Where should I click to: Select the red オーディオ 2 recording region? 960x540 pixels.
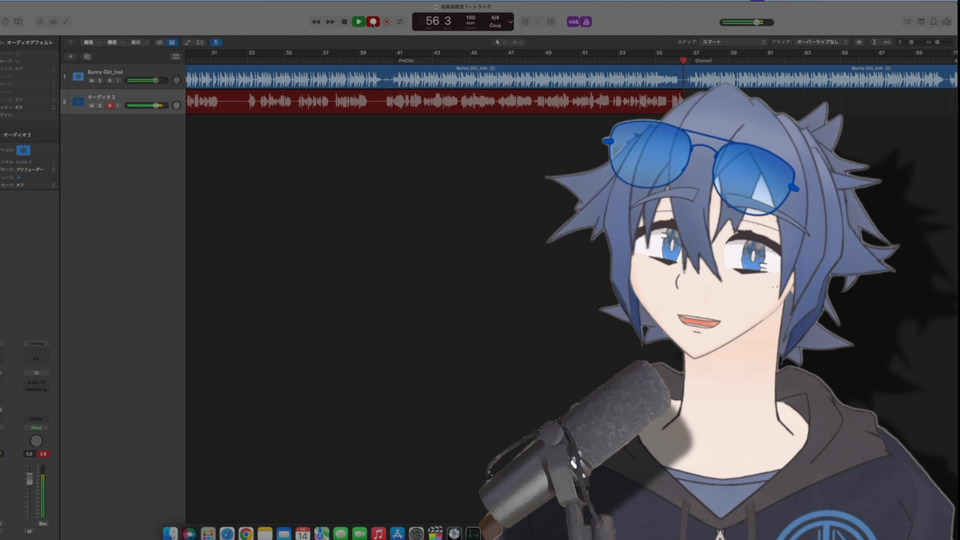tap(434, 102)
